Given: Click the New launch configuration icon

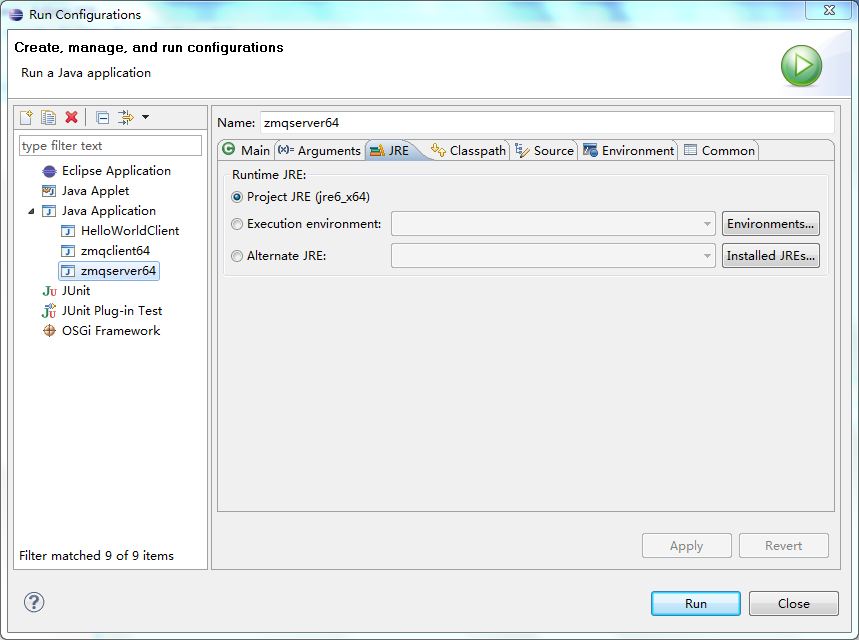Looking at the screenshot, I should [x=27, y=118].
